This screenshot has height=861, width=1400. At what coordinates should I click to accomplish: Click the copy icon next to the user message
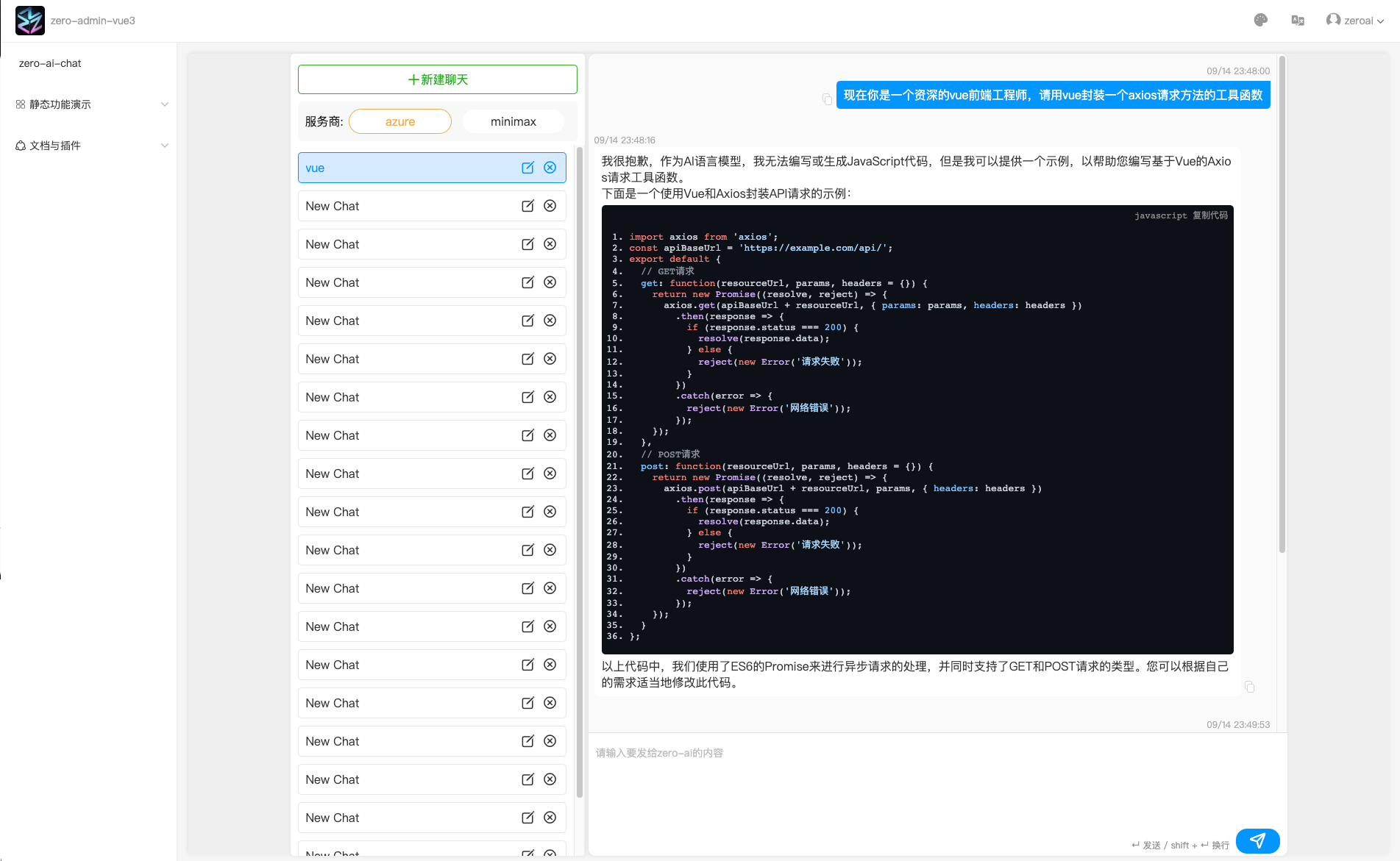(x=828, y=99)
